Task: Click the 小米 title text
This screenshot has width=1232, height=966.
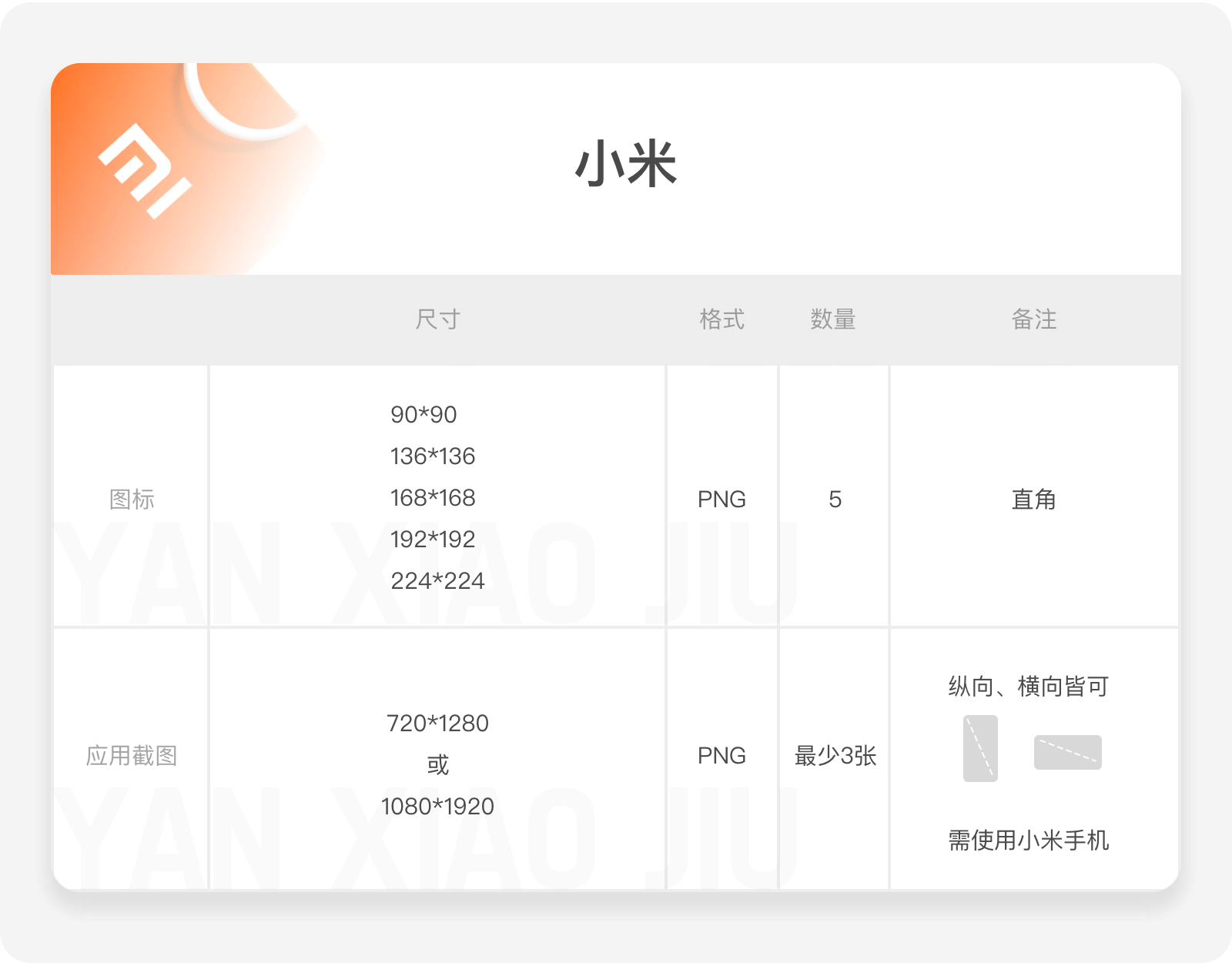Action: point(626,164)
